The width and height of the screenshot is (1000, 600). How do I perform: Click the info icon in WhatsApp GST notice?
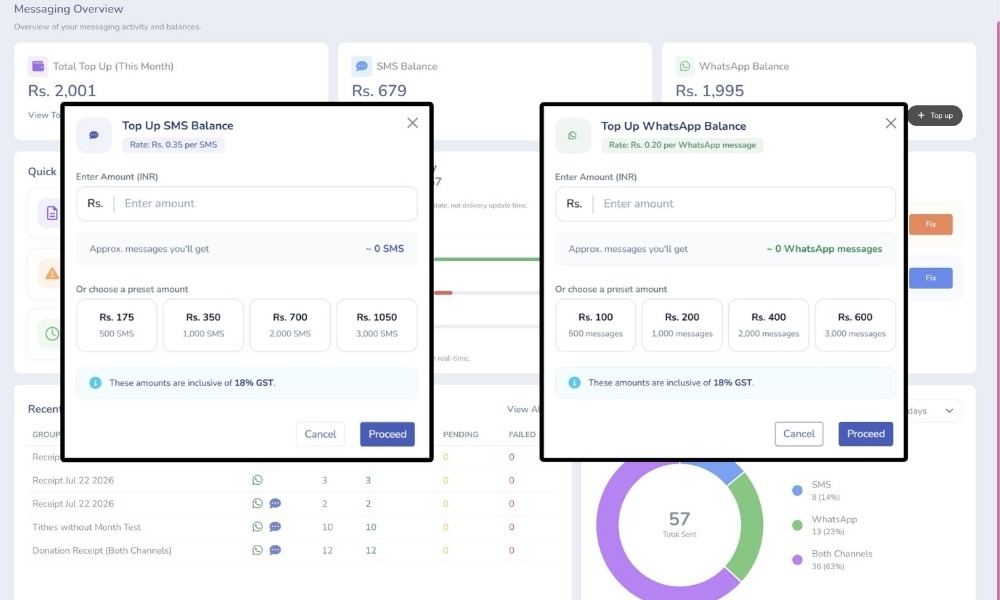(x=574, y=383)
